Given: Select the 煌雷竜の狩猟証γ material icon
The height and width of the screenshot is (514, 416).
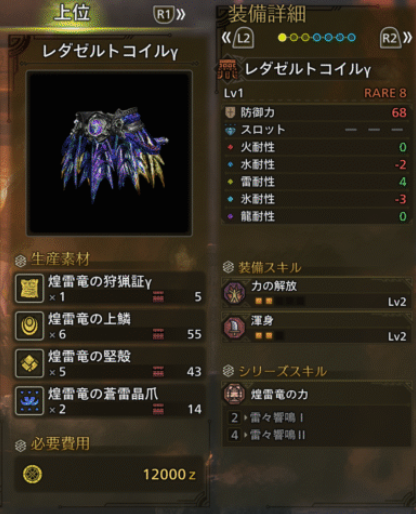Looking at the screenshot, I should pyautogui.click(x=29, y=288).
